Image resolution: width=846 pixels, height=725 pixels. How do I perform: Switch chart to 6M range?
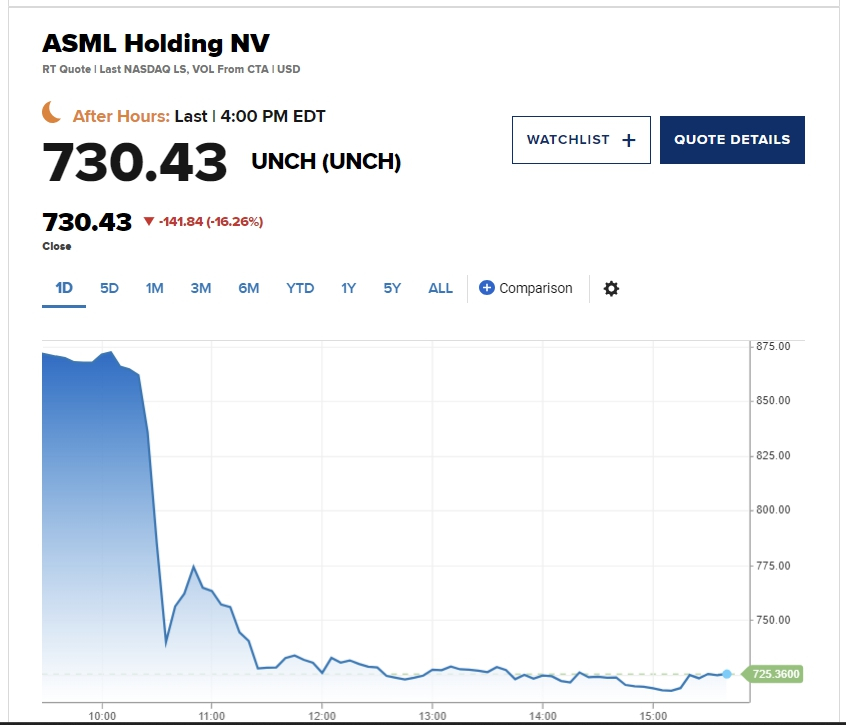coord(249,288)
